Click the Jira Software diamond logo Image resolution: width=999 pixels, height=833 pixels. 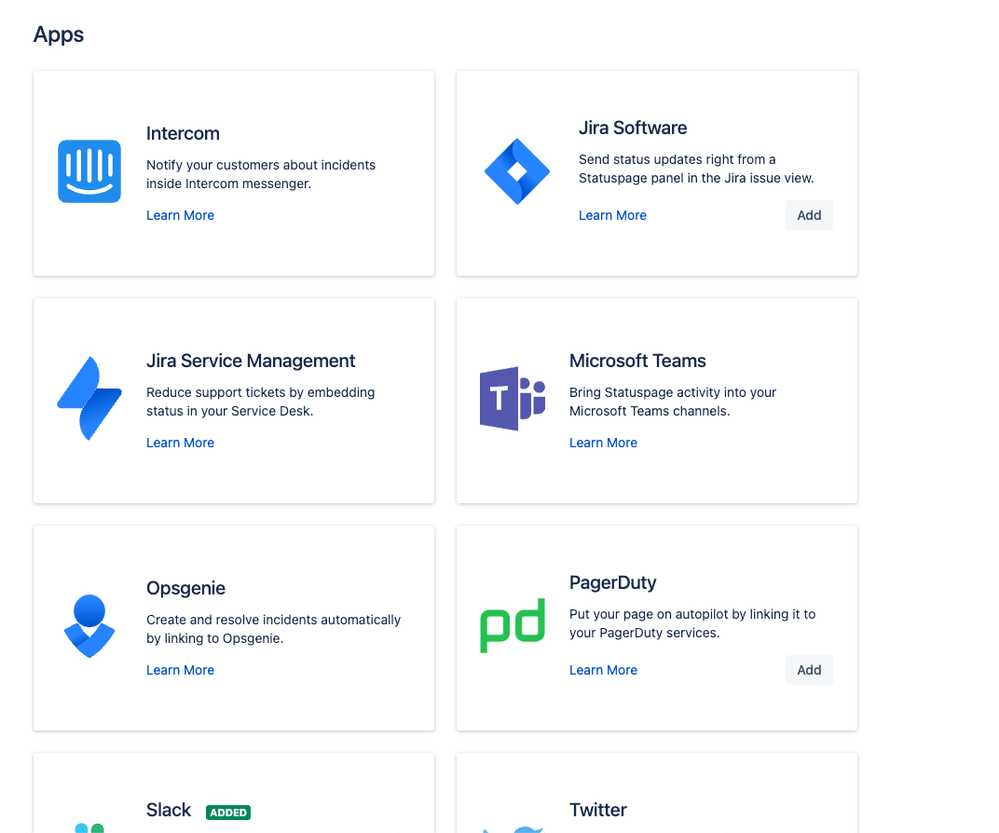click(x=517, y=171)
